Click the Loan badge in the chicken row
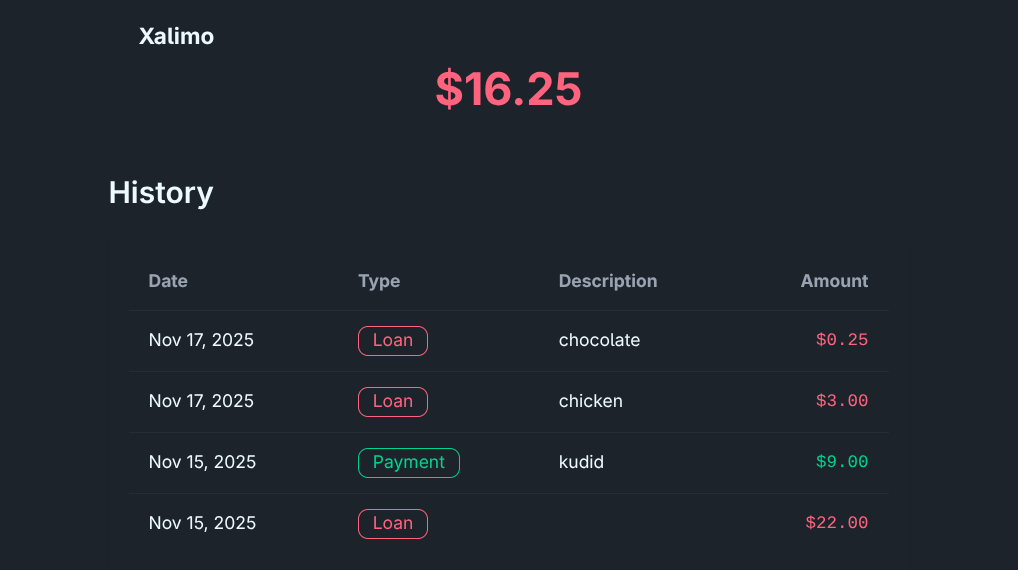Viewport: 1018px width, 570px height. click(393, 401)
